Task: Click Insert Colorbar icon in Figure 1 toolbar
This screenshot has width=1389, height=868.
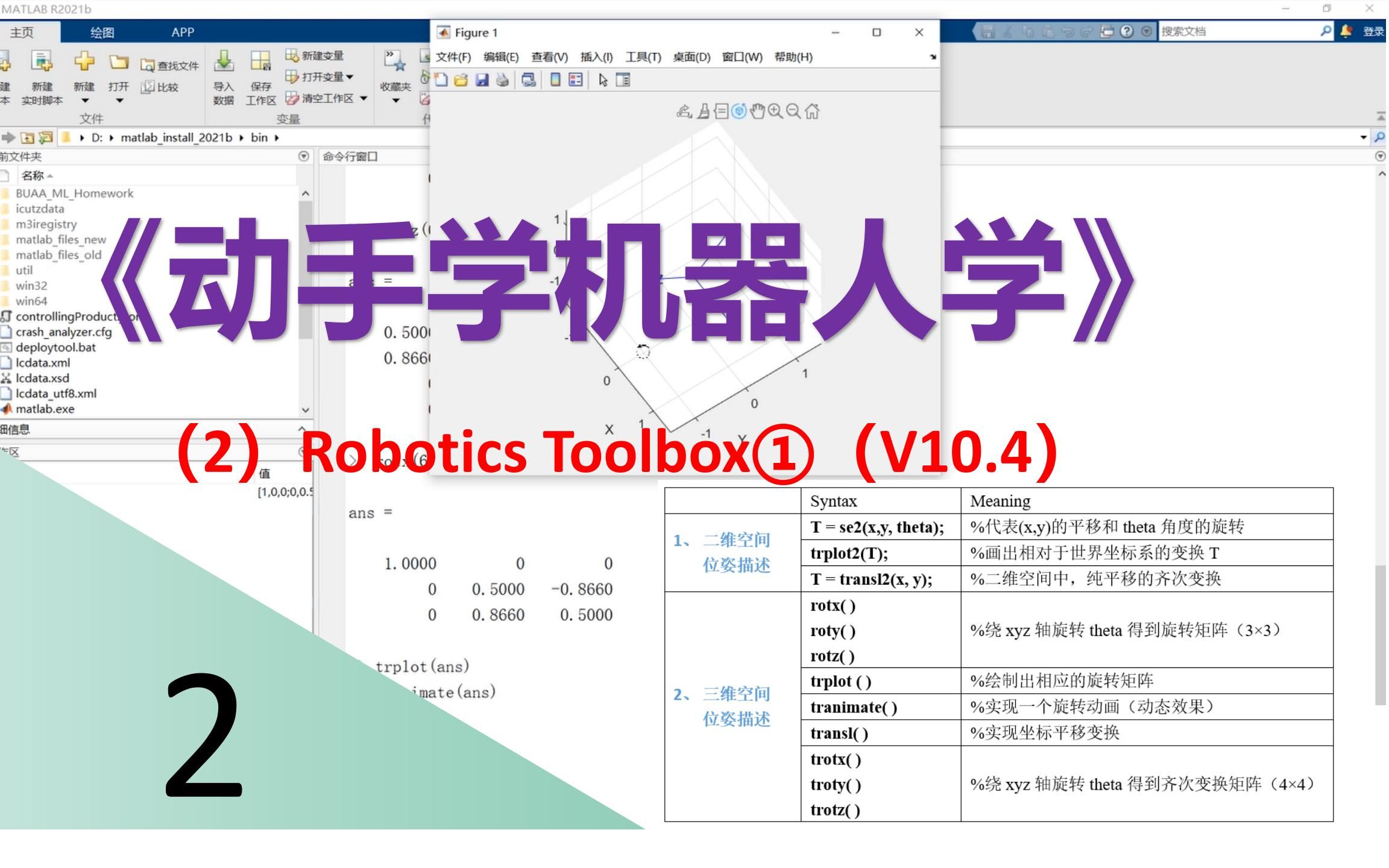Action: [555, 80]
